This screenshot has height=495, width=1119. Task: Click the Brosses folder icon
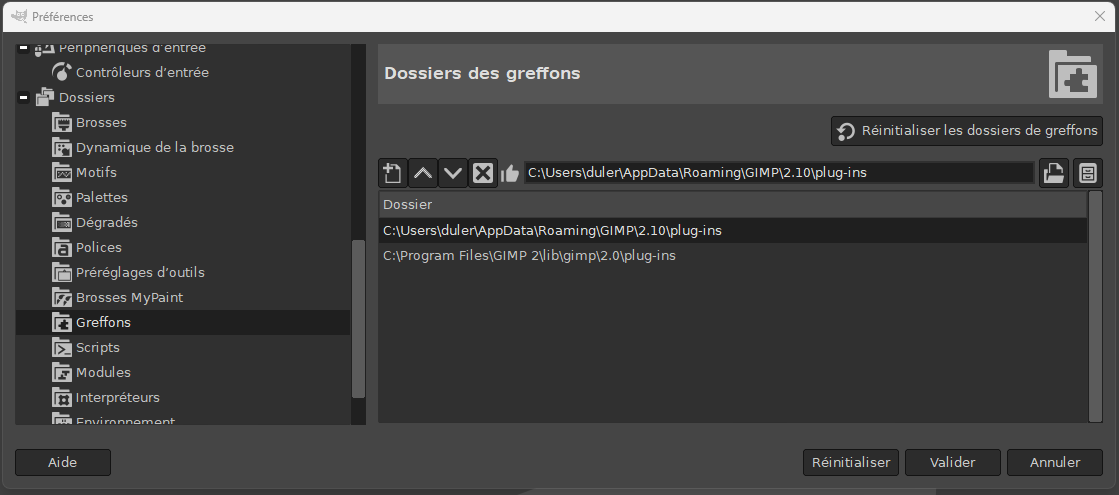[x=63, y=123]
